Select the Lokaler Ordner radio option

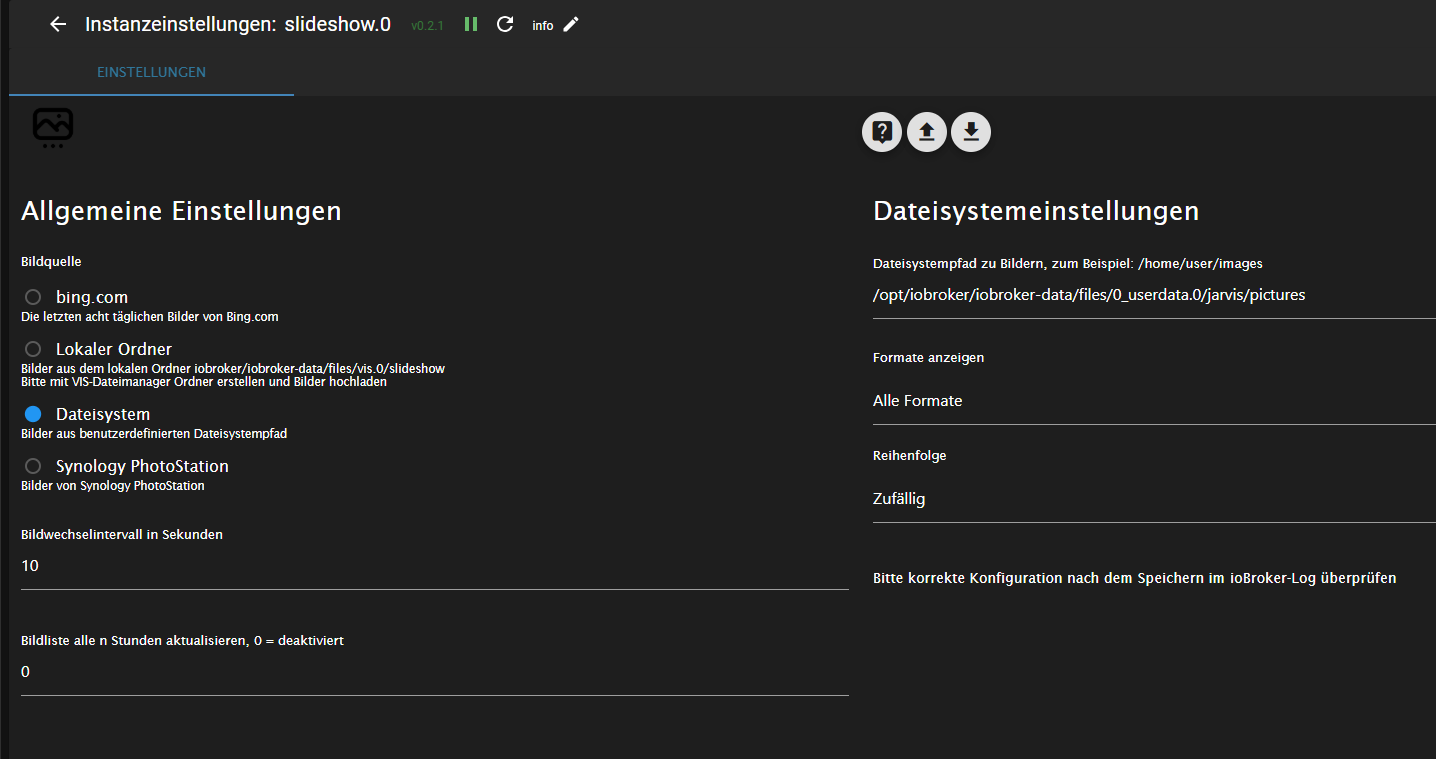33,349
